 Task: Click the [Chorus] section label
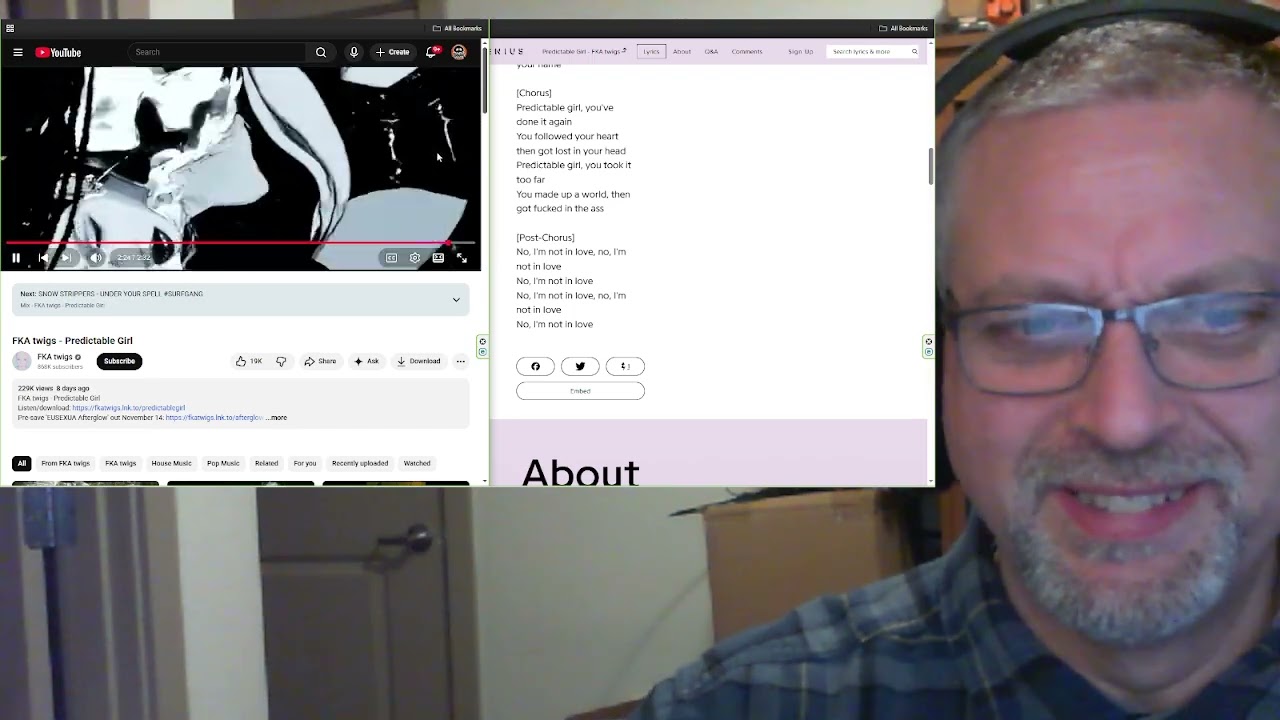click(534, 93)
